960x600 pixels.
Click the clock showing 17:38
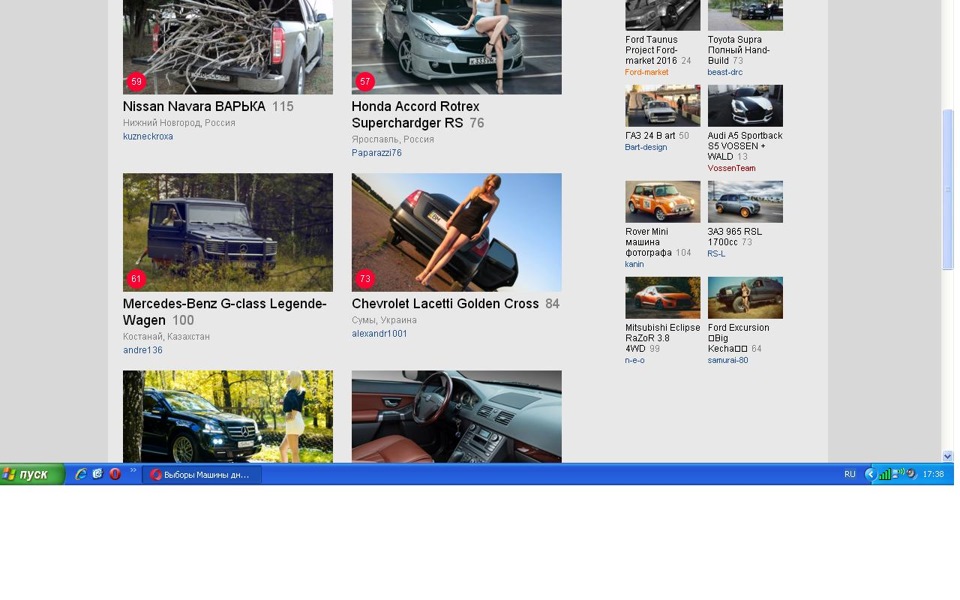933,474
